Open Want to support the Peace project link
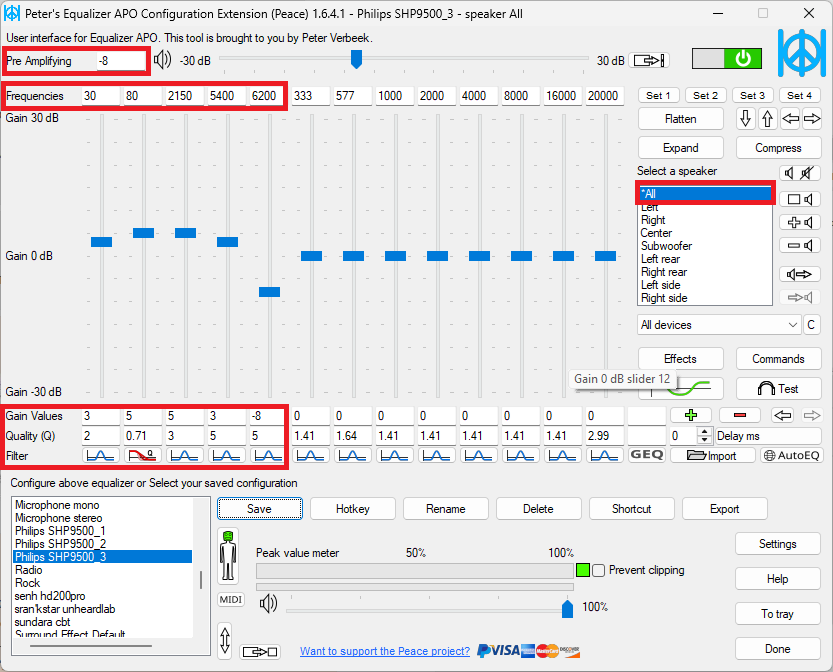The image size is (833, 672). (385, 651)
